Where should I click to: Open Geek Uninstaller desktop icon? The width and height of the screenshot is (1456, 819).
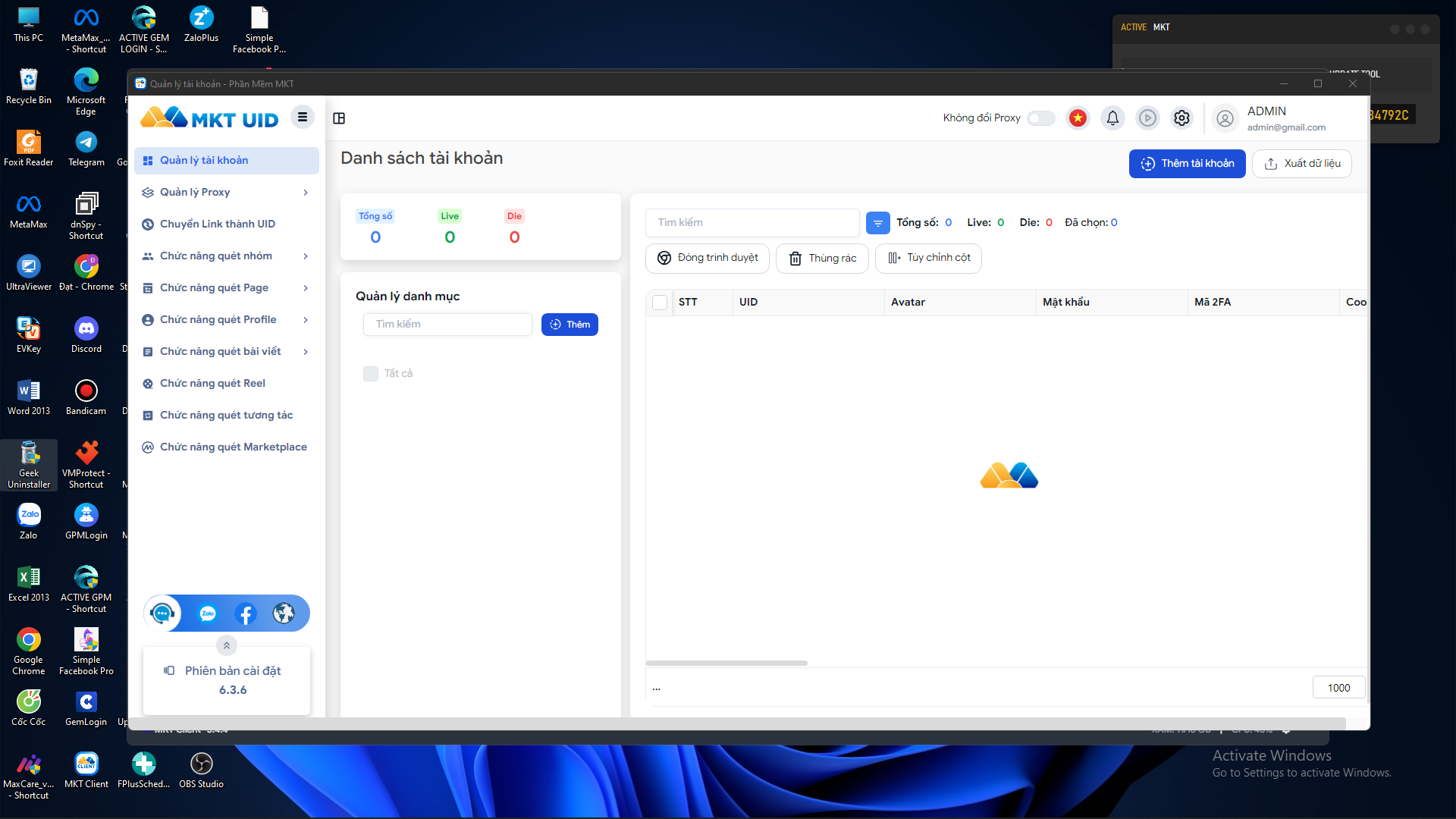tap(29, 465)
